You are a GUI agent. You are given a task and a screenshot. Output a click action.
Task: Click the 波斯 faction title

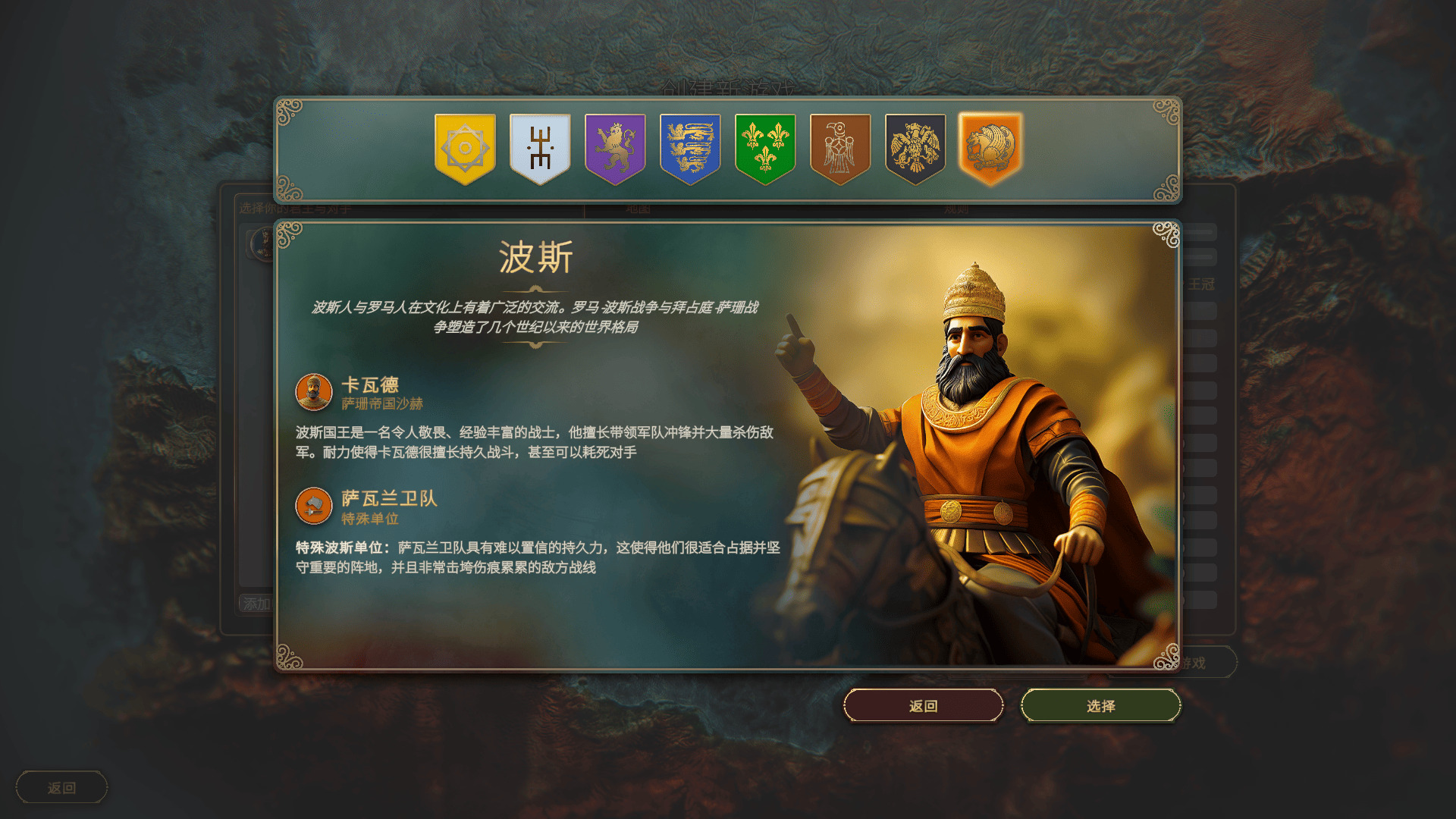pyautogui.click(x=535, y=258)
